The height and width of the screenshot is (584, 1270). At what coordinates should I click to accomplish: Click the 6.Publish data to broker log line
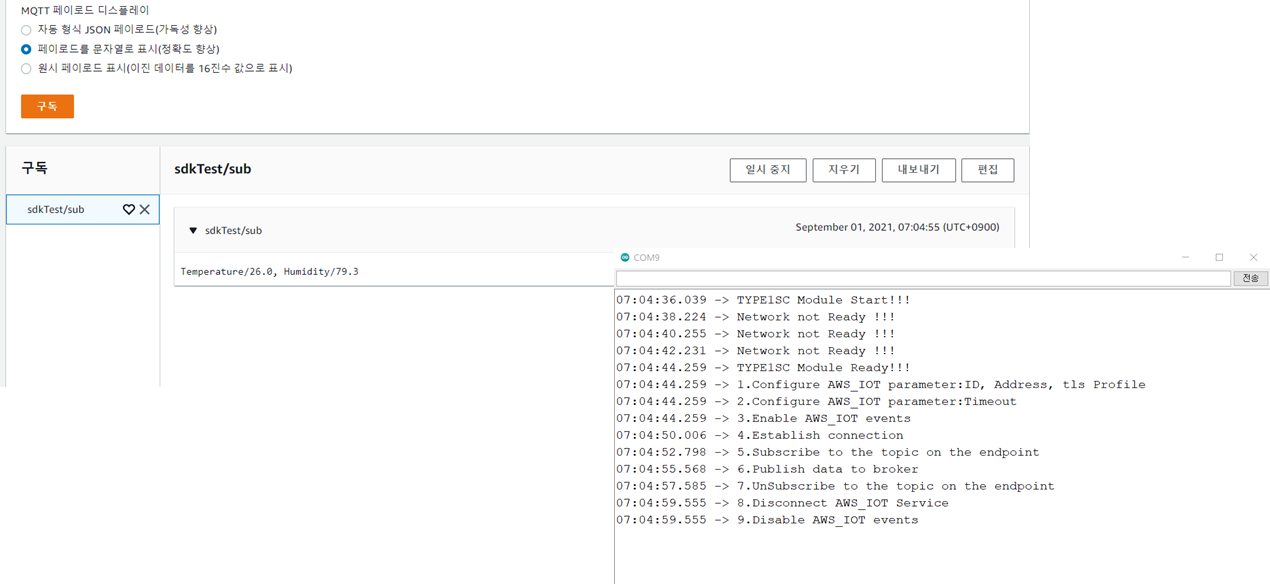pyautogui.click(x=767, y=470)
